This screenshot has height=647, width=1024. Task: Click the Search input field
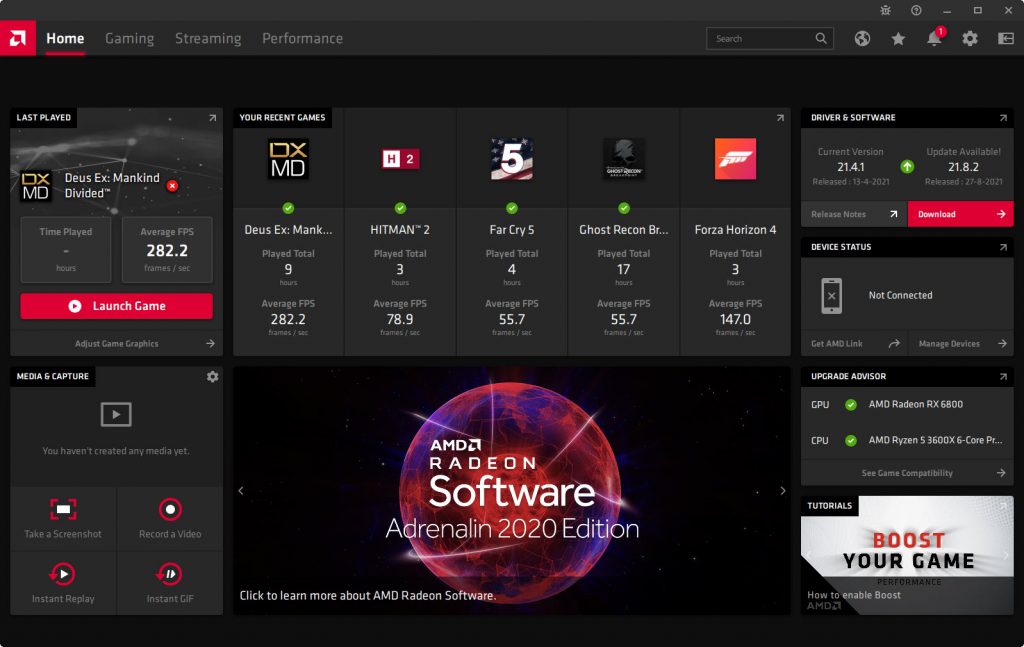(x=762, y=38)
